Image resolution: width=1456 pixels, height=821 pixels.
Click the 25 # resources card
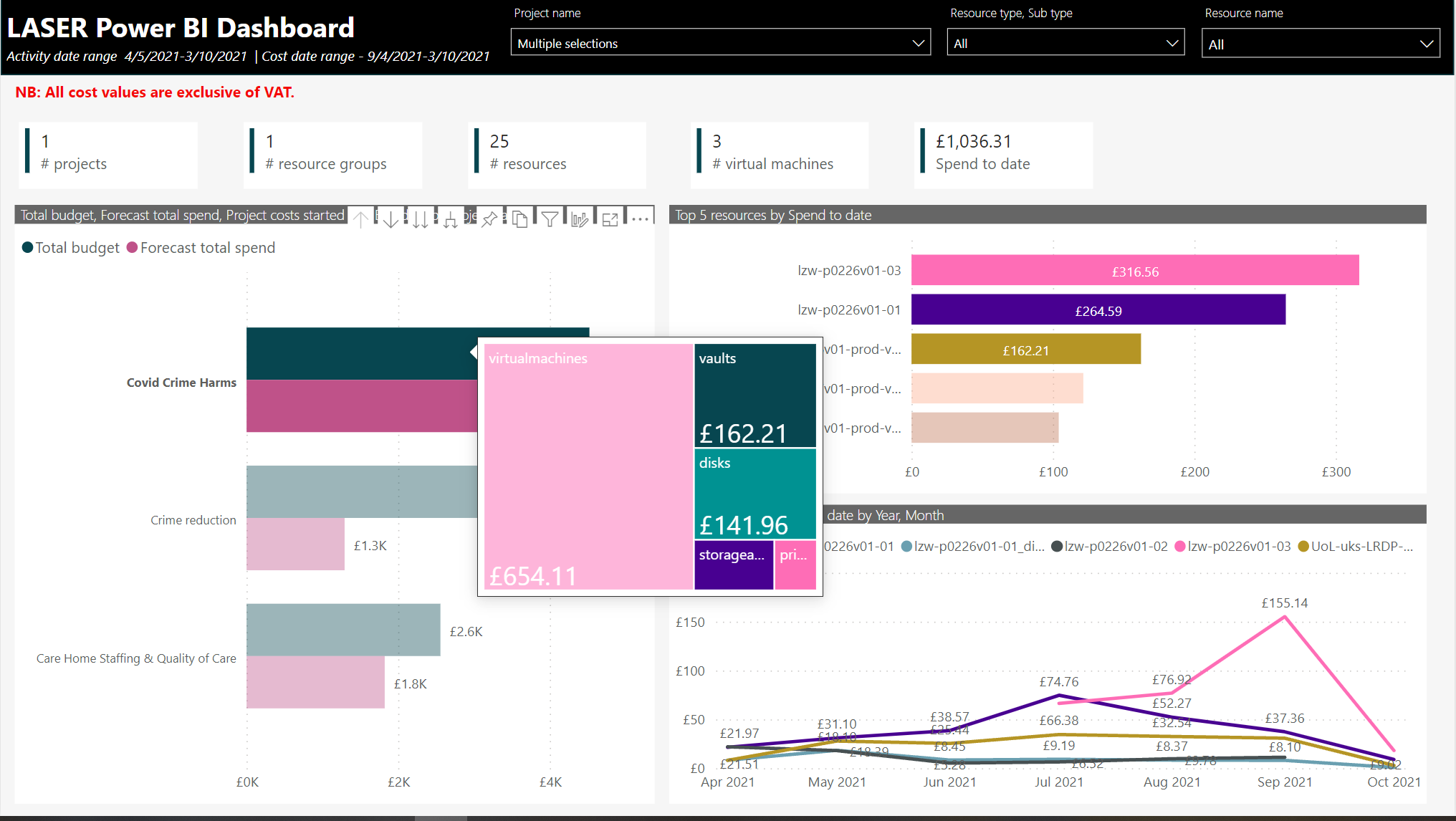[557, 154]
